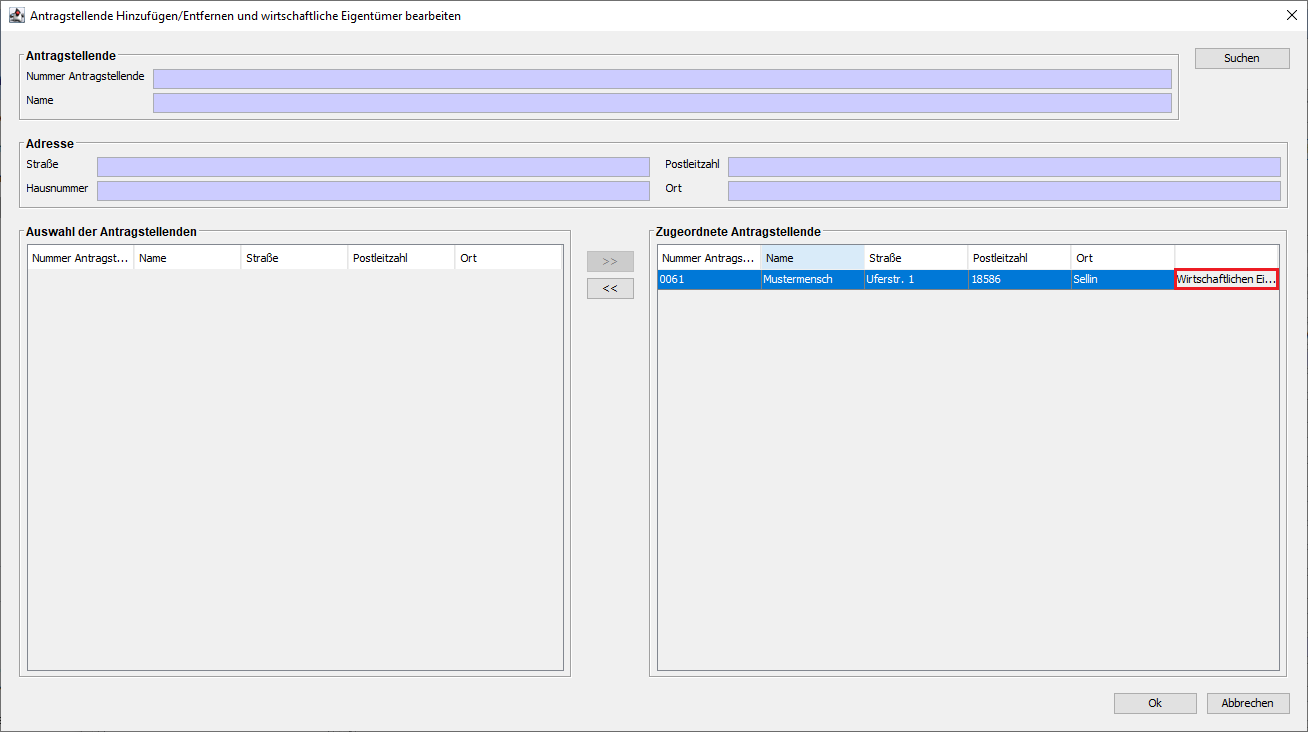
Task: Select the Postleitzahl input field
Action: point(1003,167)
